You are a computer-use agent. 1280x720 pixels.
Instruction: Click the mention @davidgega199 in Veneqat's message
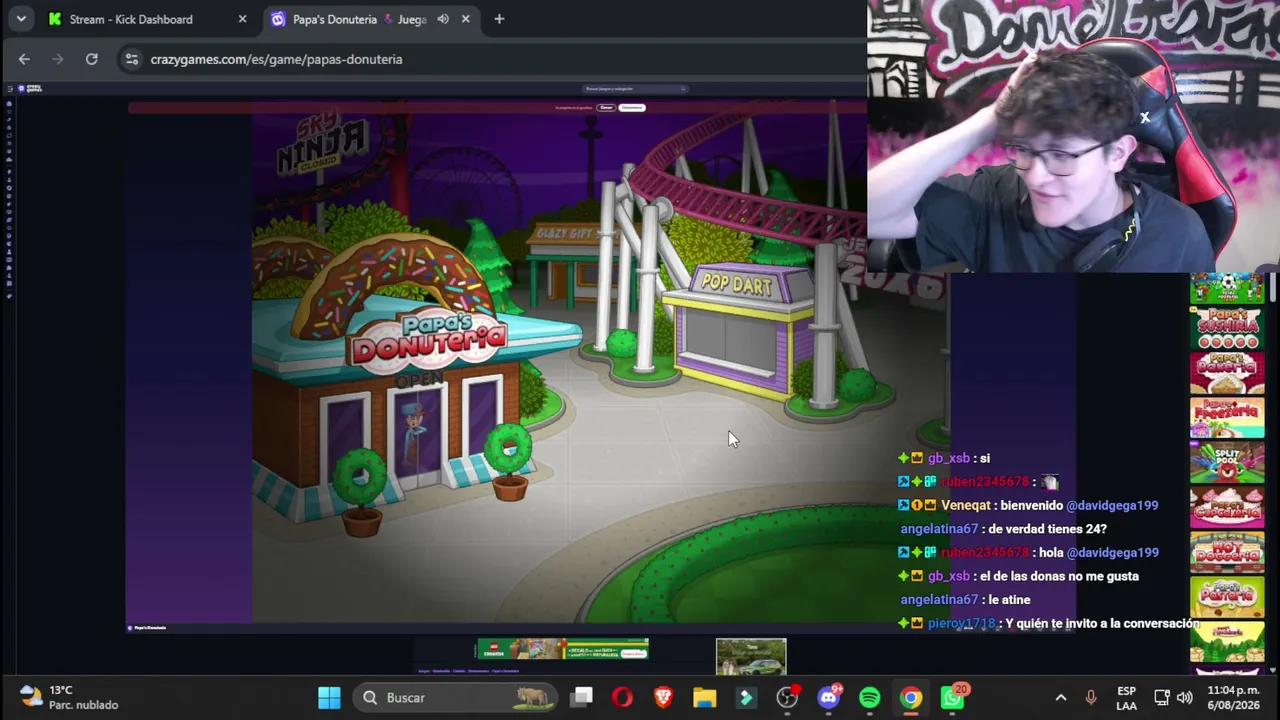(x=1112, y=505)
